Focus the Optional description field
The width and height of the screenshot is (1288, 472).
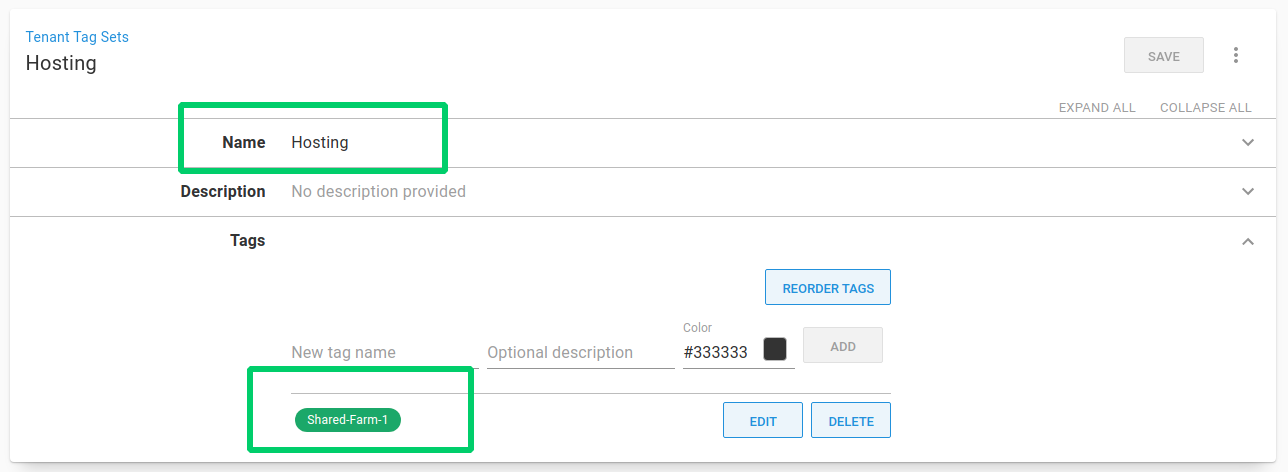(580, 352)
